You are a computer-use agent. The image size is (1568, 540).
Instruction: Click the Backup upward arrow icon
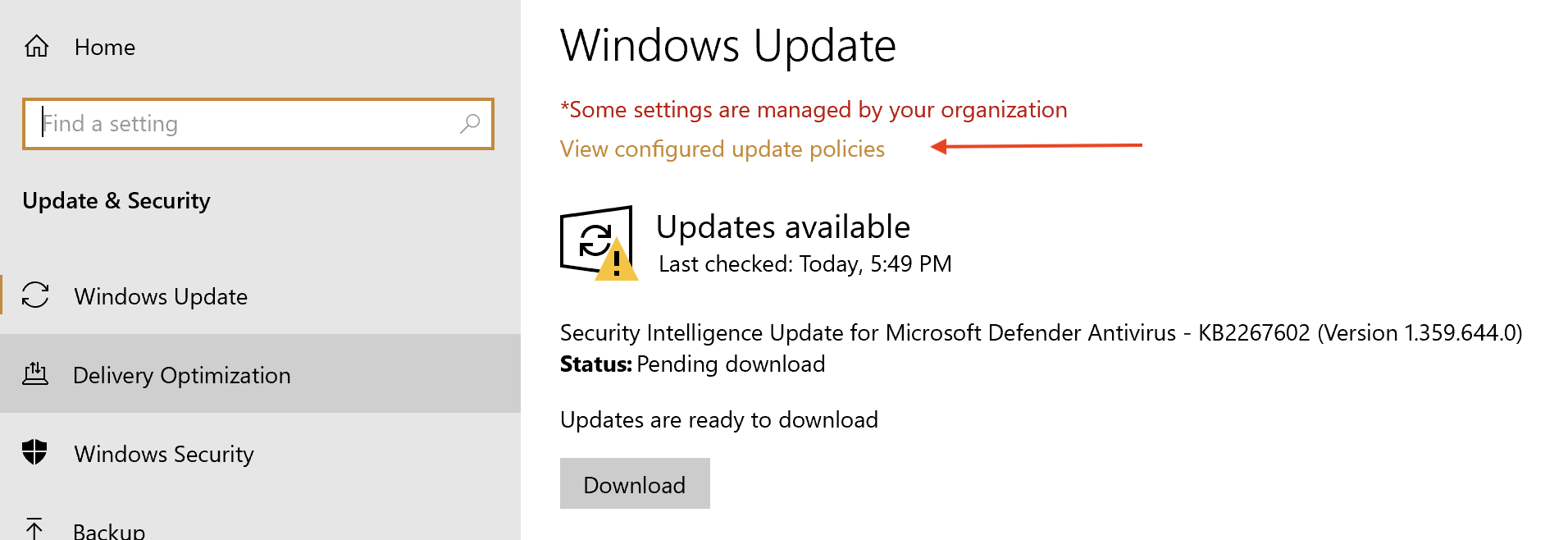pos(34,528)
